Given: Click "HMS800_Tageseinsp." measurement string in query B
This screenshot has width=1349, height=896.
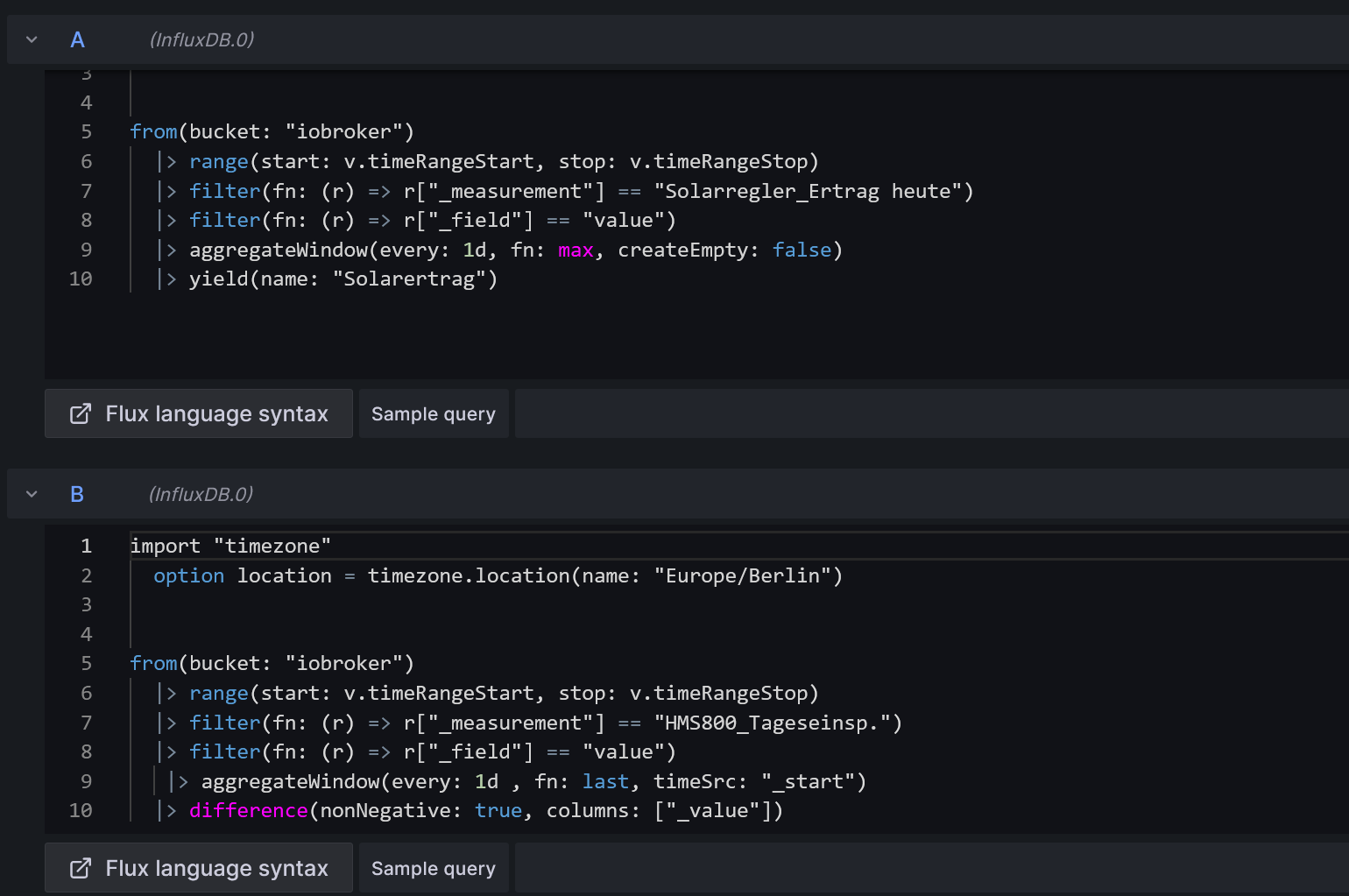Looking at the screenshot, I should point(773,723).
